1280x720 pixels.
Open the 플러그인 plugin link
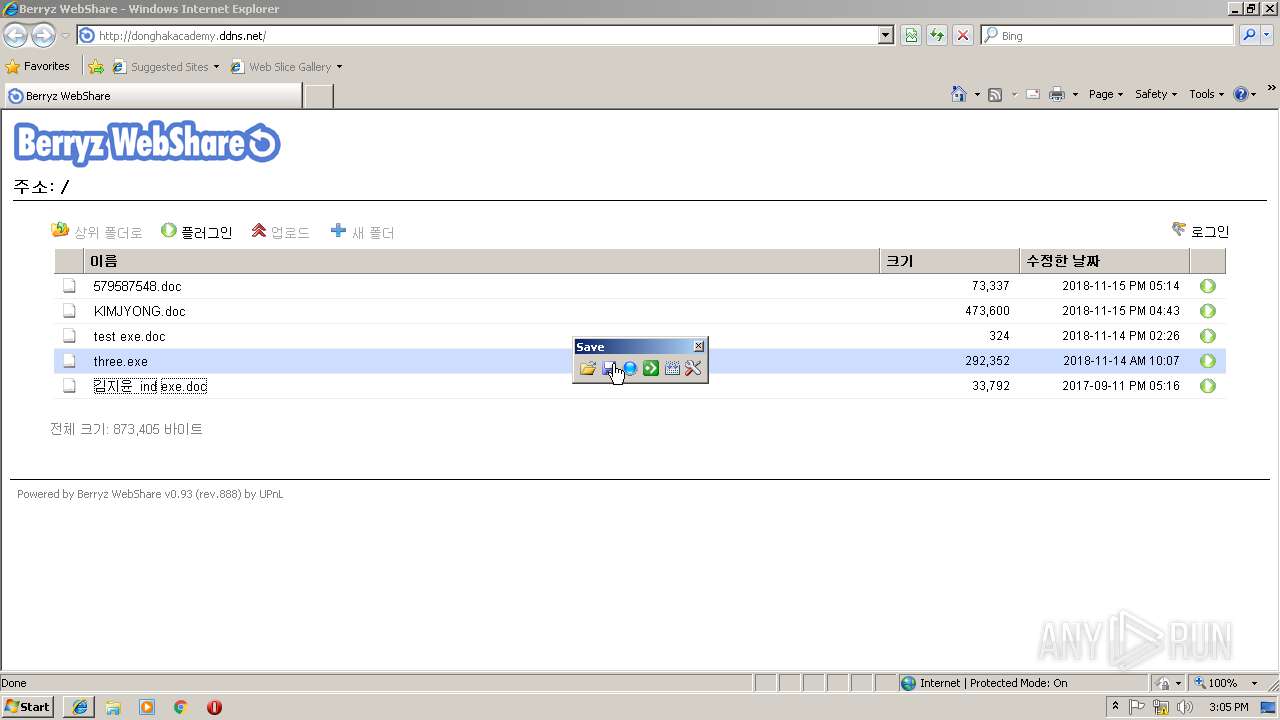[x=197, y=232]
